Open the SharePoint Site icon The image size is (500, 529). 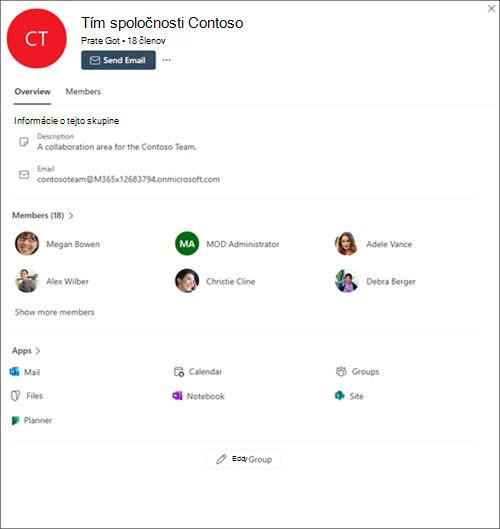point(339,395)
